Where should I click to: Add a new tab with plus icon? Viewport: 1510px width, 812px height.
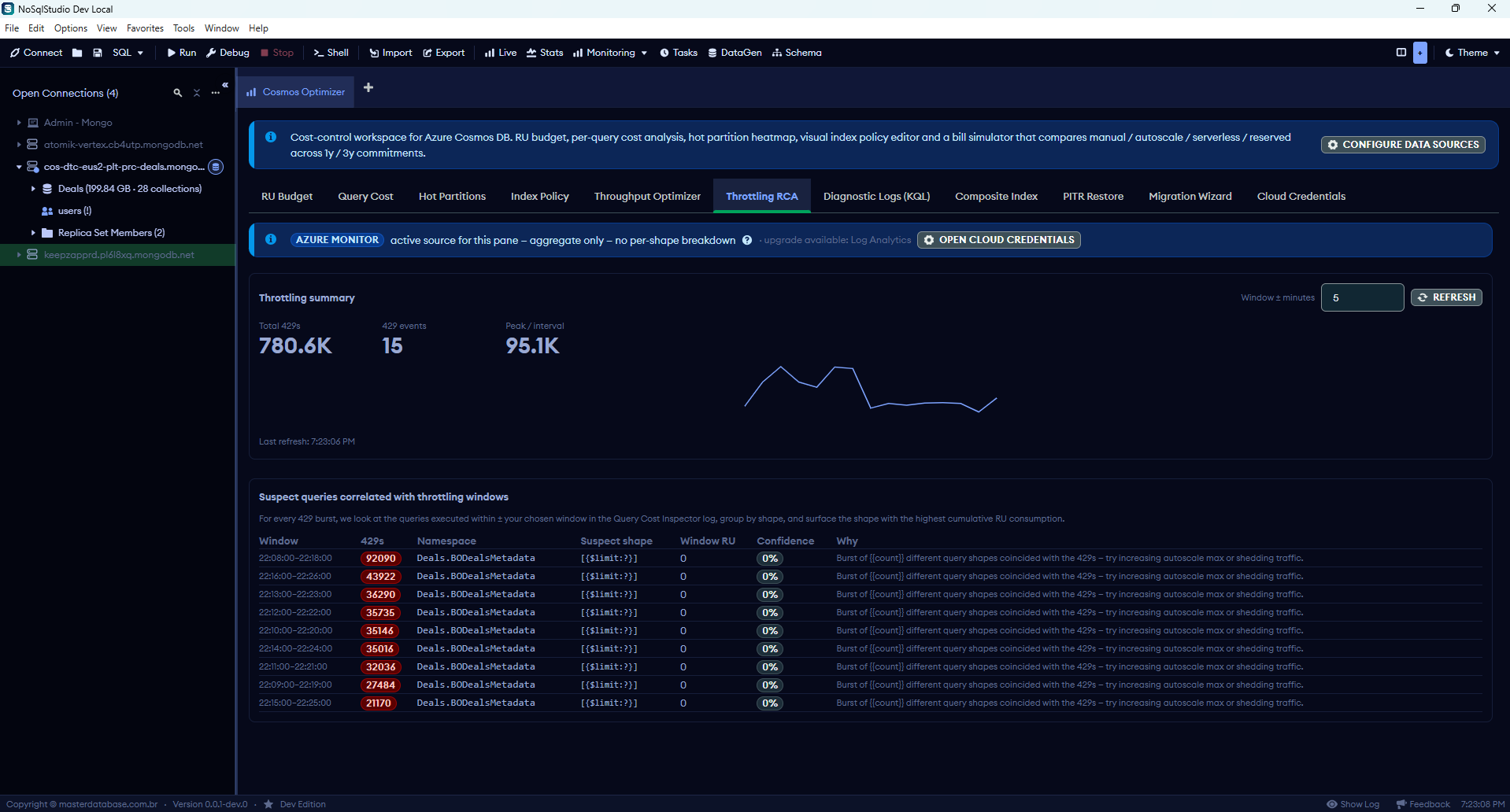368,87
